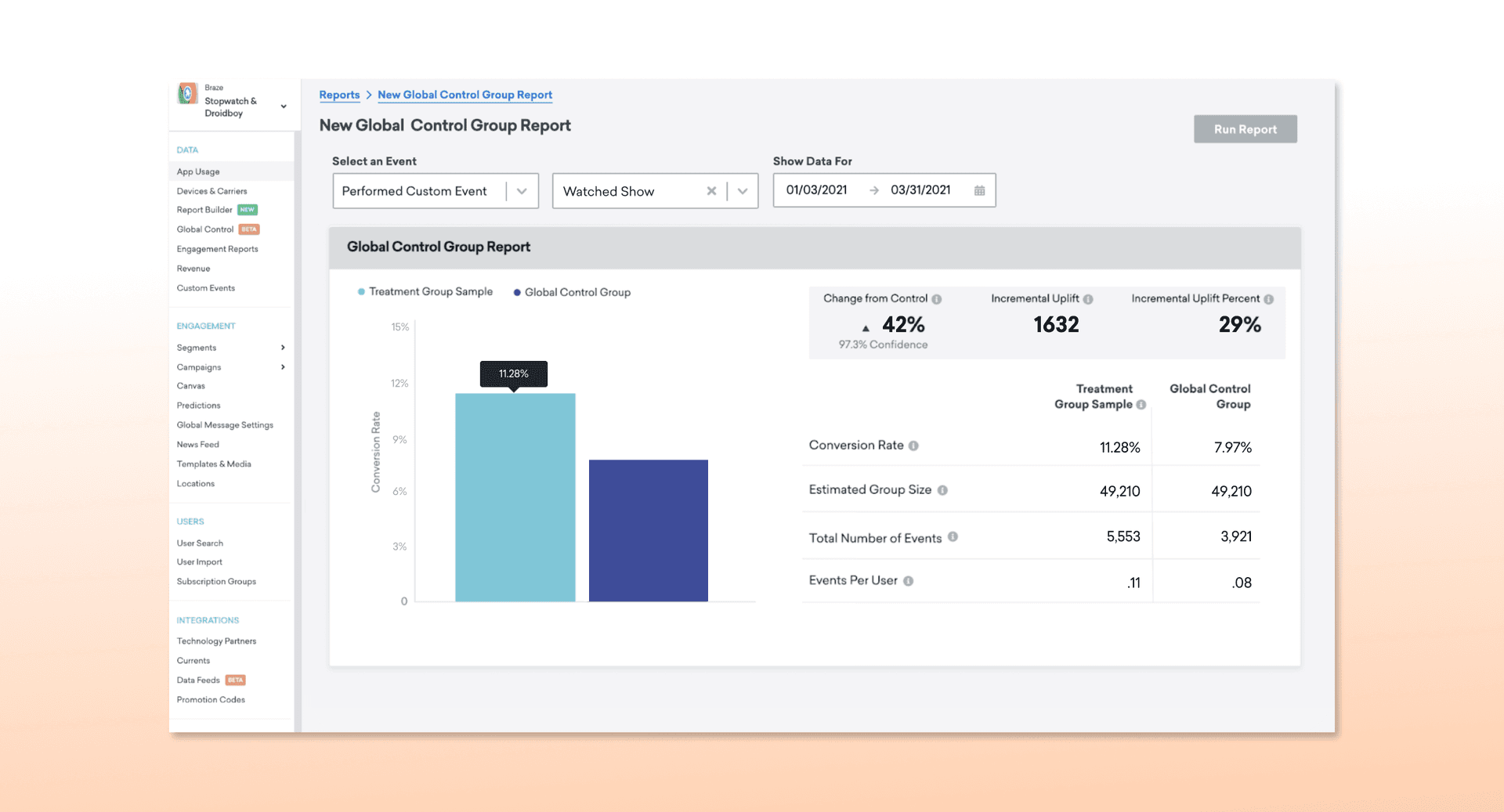
Task: Click the Total Number of Events info icon
Action: pyautogui.click(x=953, y=537)
